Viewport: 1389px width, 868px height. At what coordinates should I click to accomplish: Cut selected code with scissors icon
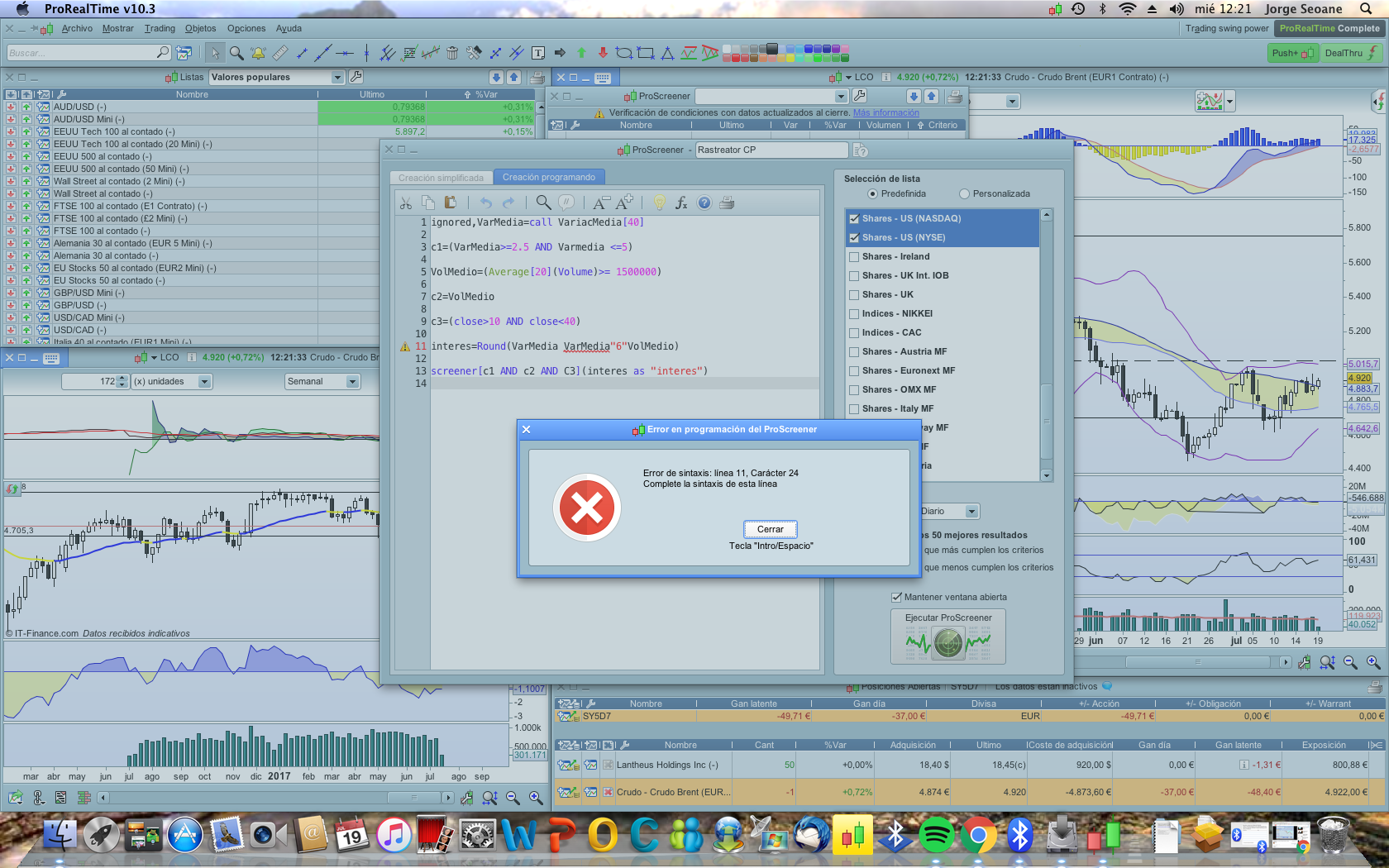405,203
